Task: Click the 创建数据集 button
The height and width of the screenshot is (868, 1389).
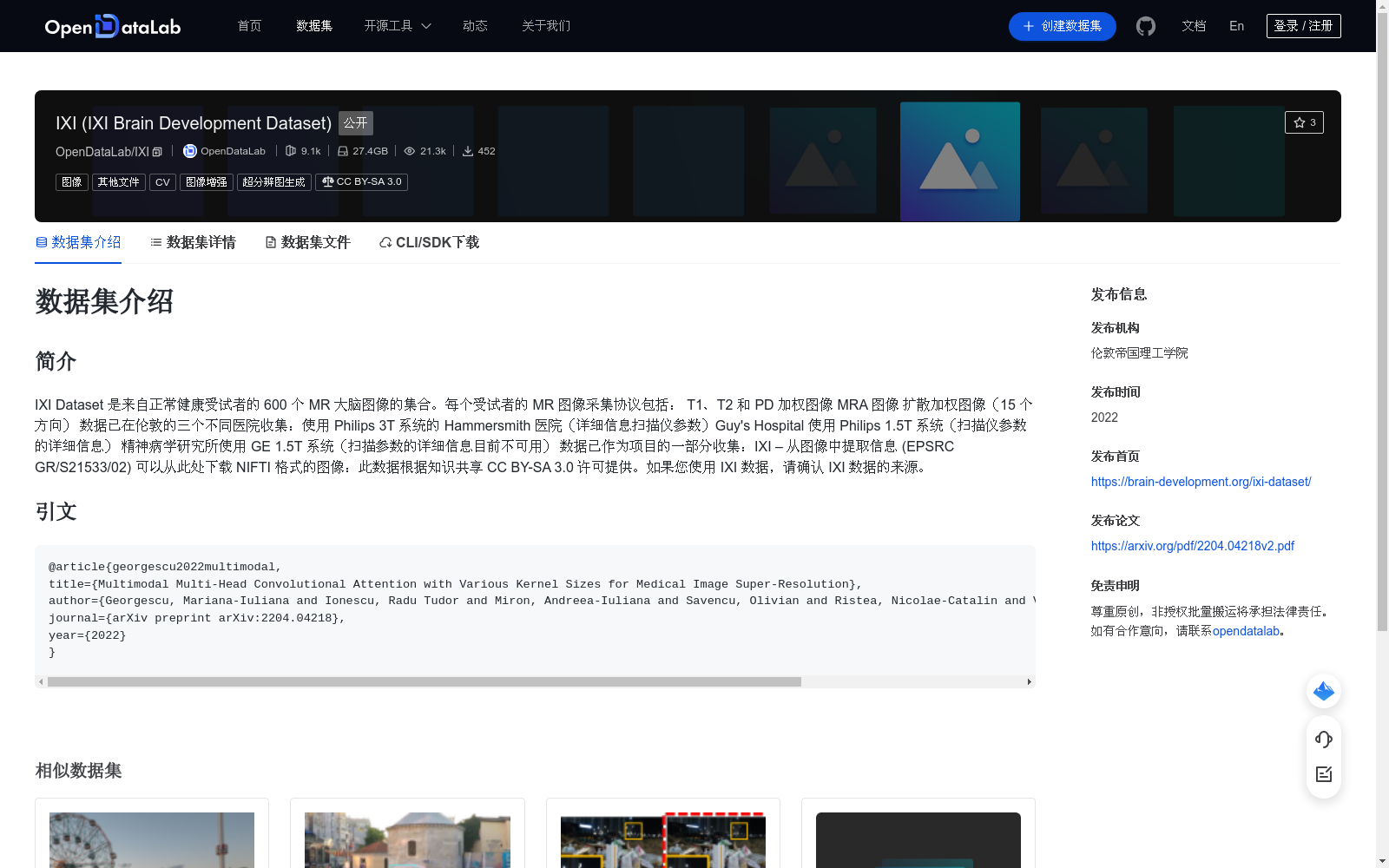Action: pyautogui.click(x=1062, y=26)
